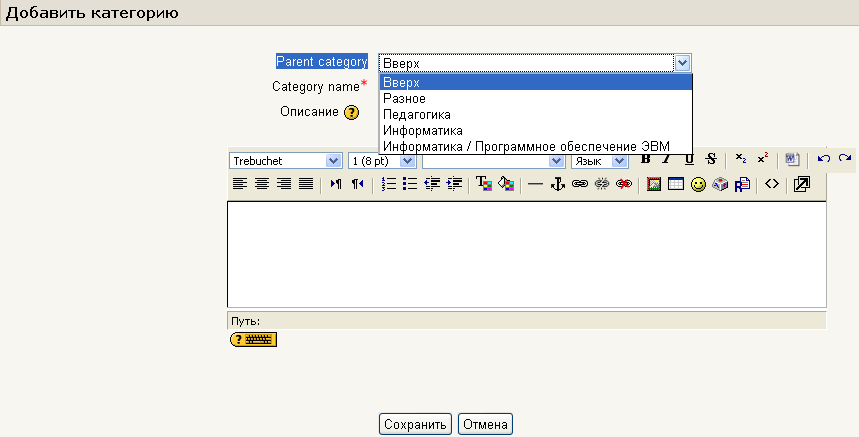Toggle bold formatting

tap(645, 160)
